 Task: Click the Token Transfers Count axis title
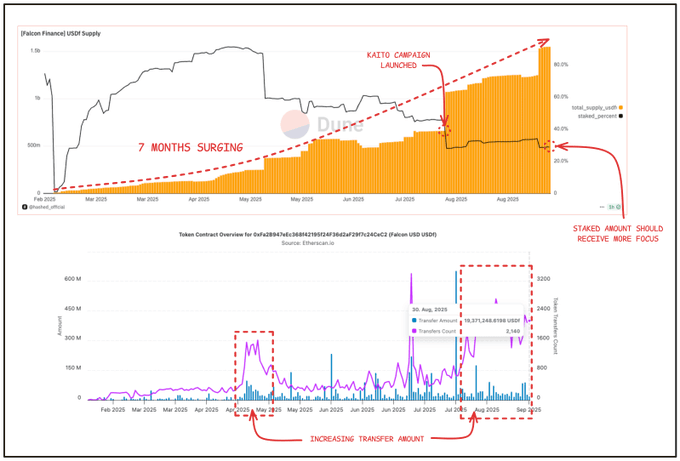pos(556,326)
